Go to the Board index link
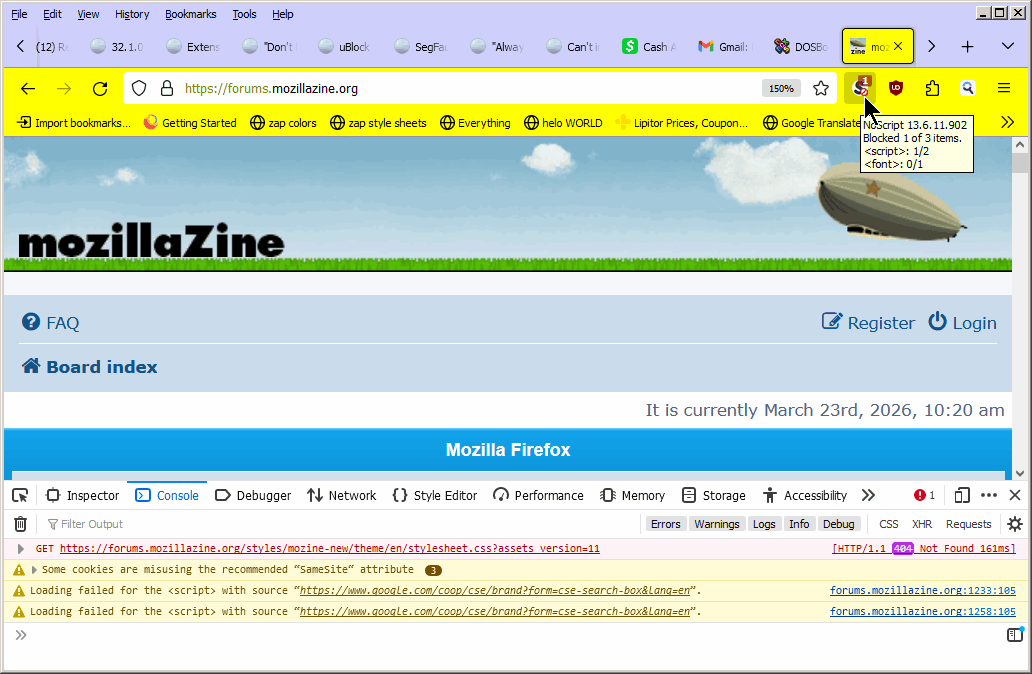This screenshot has height=674, width=1032. click(x=90, y=367)
